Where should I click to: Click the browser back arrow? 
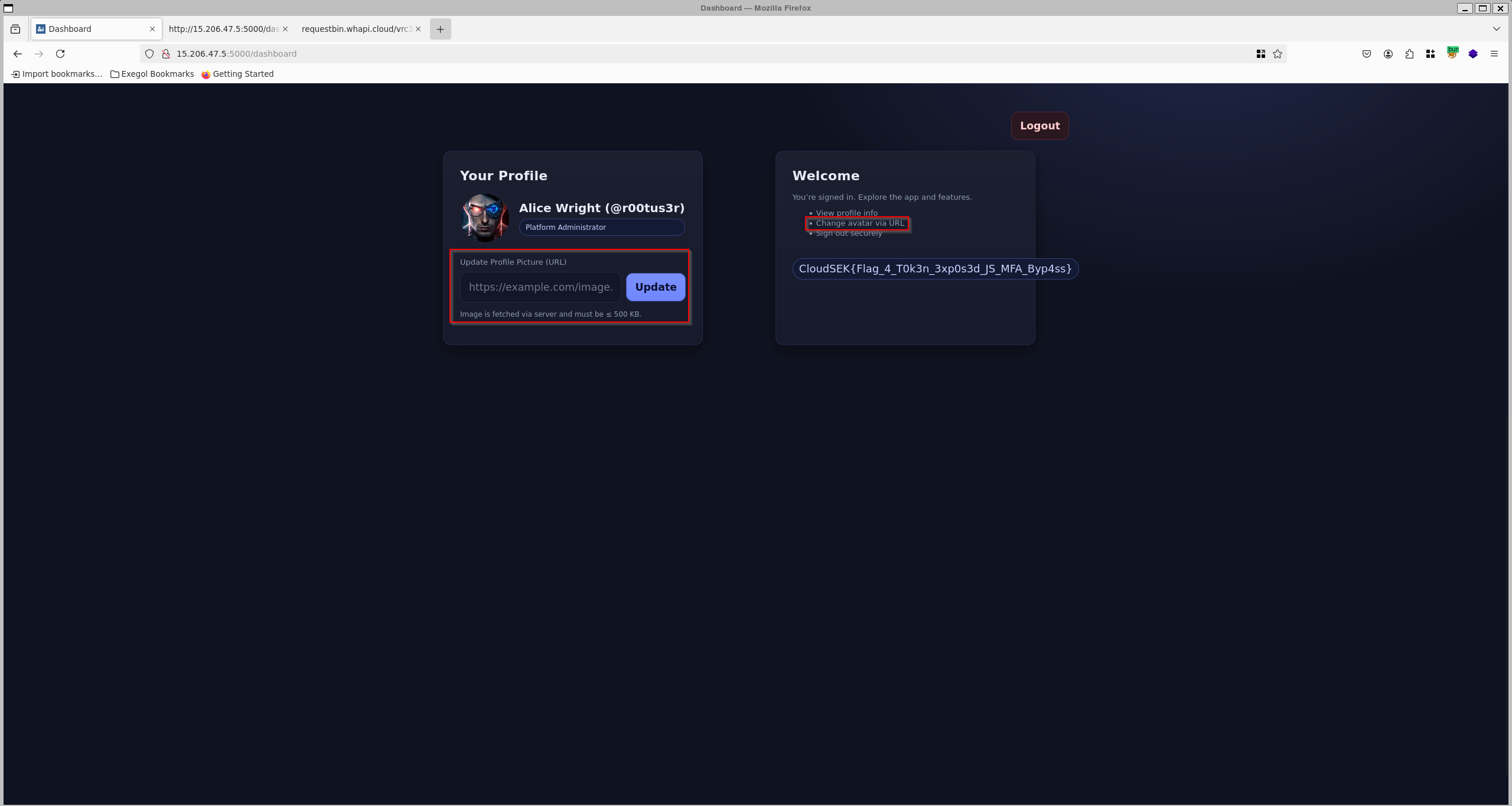[18, 54]
